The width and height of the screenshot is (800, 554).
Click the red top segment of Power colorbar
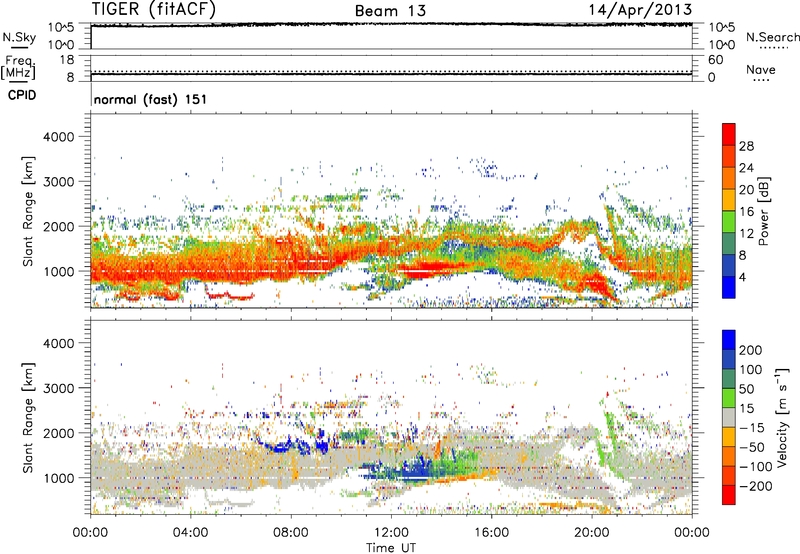[729, 134]
